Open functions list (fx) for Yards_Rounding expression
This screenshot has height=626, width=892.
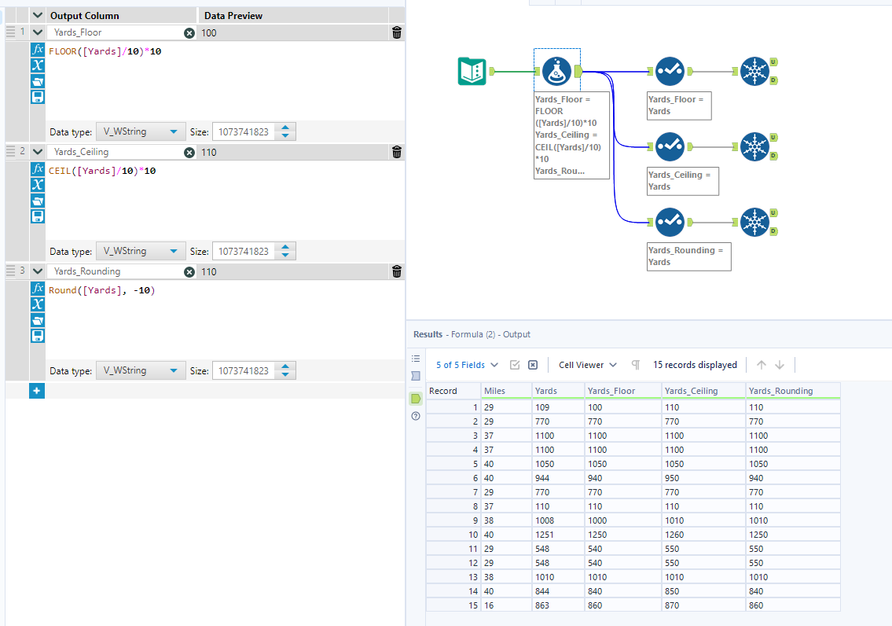coord(38,289)
